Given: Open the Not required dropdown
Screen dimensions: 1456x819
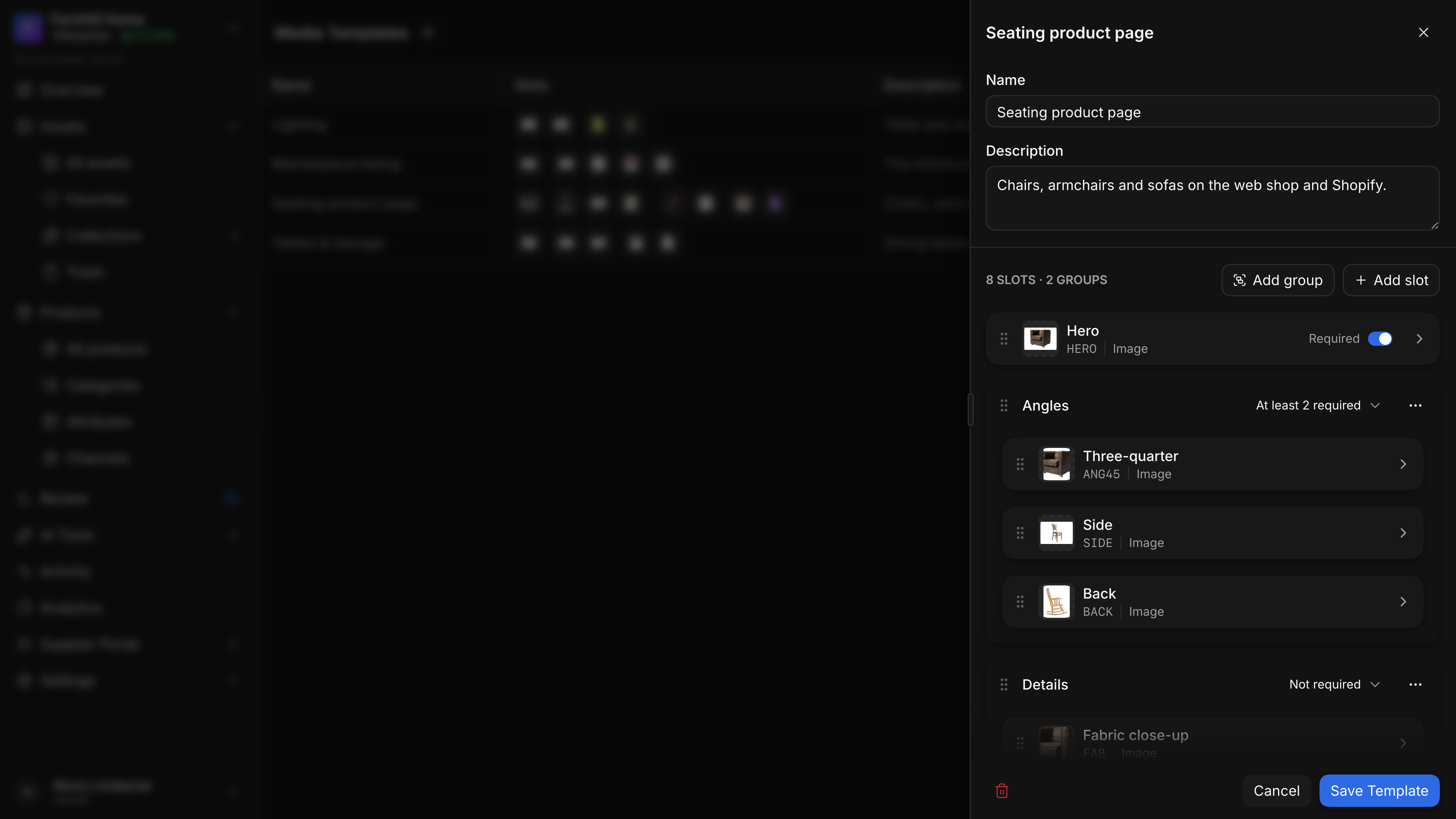Looking at the screenshot, I should click(1334, 685).
